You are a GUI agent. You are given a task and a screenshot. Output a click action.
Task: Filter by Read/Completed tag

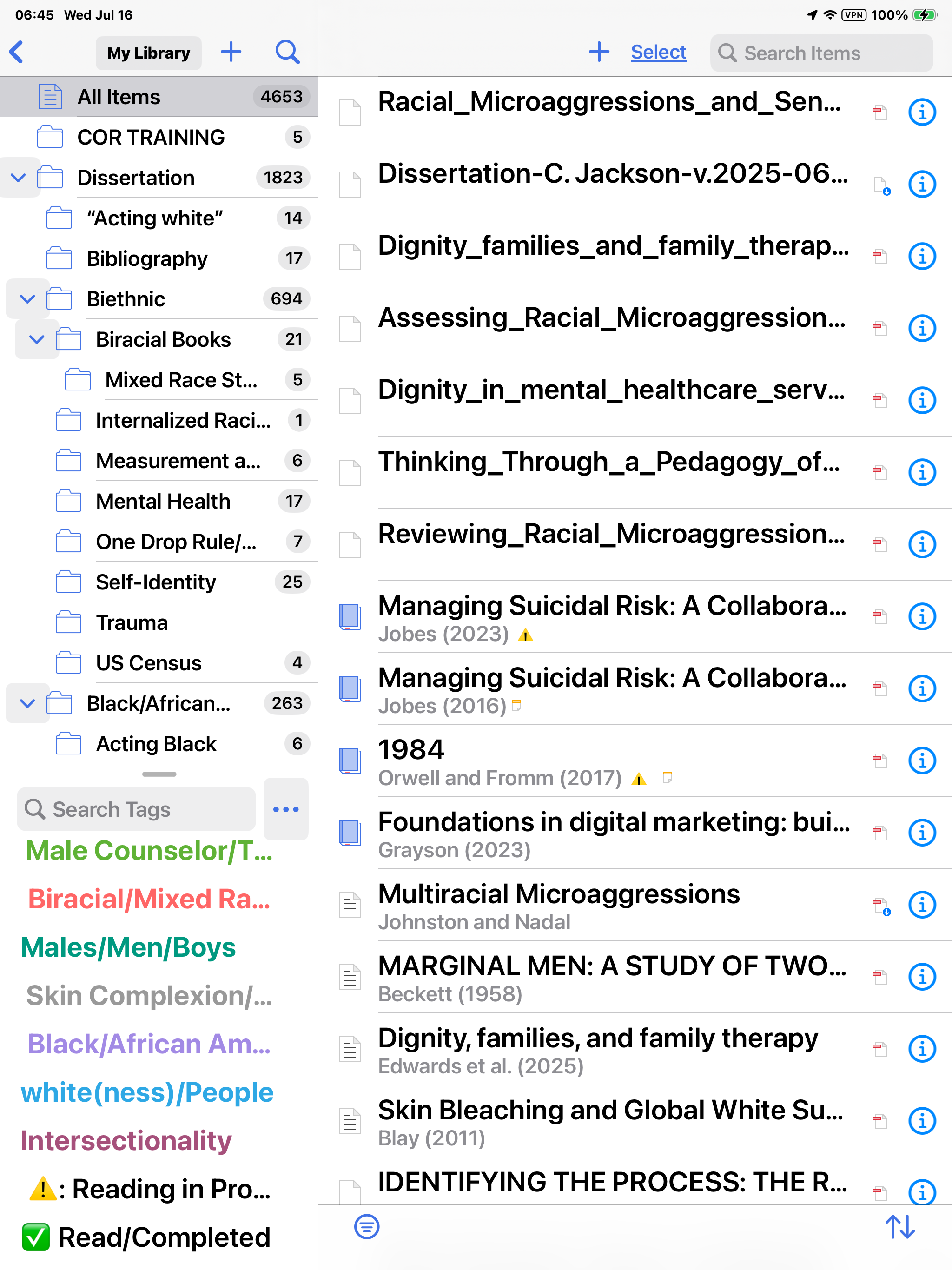tap(146, 1237)
